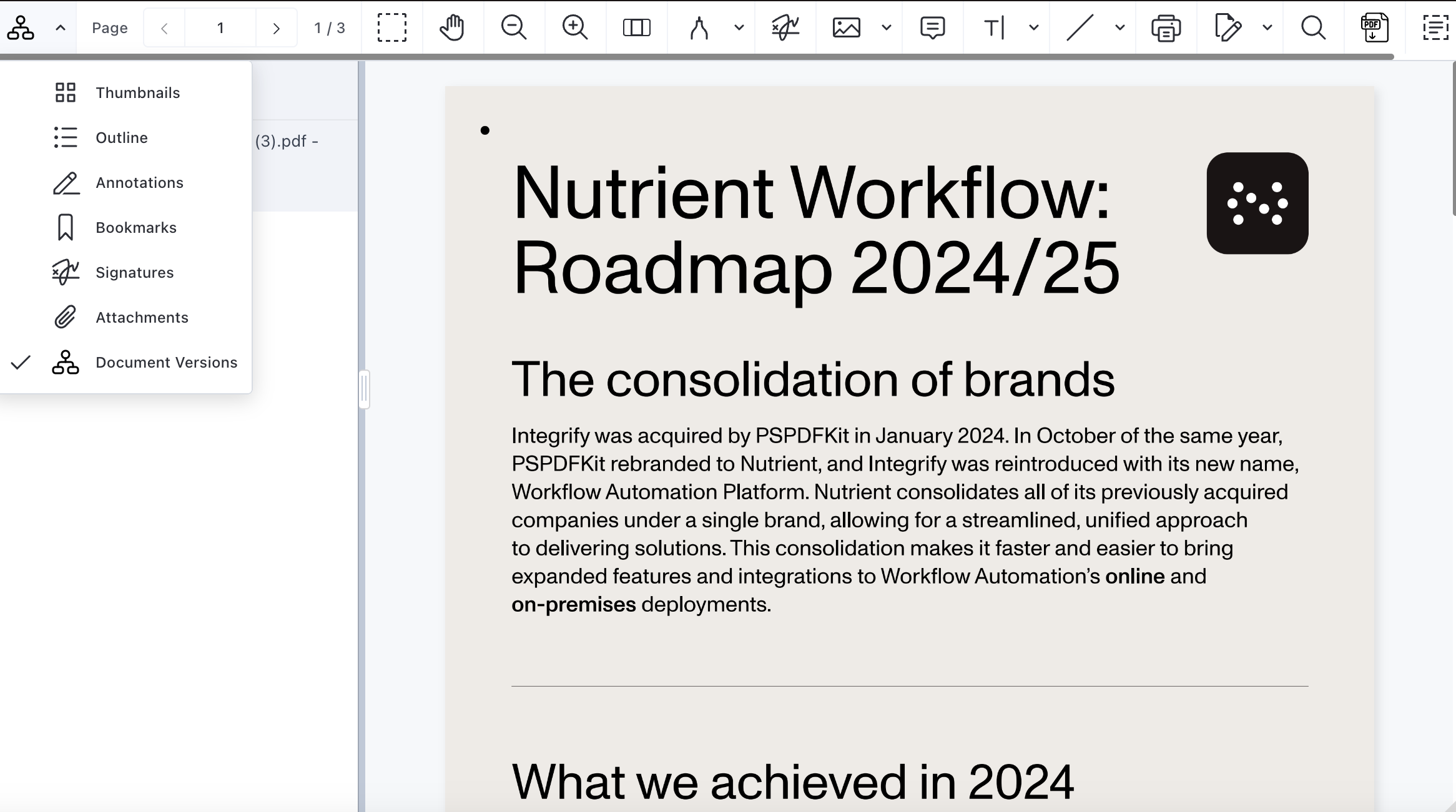Zoom out with minus magnifier
This screenshot has width=1456, height=812.
[514, 28]
